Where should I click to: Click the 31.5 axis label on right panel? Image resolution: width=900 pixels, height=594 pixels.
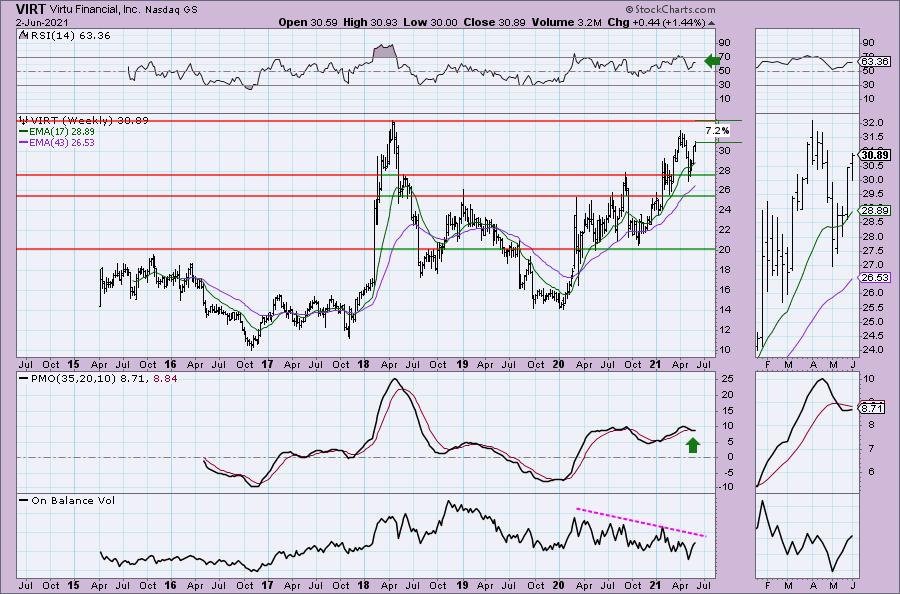pos(872,137)
